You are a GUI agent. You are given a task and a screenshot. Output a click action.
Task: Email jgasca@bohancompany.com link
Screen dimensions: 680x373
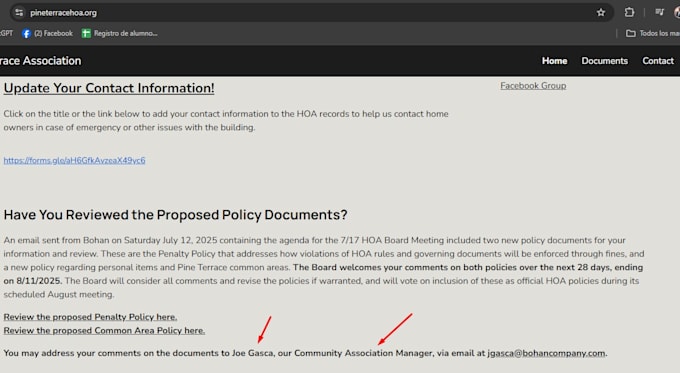click(x=546, y=353)
